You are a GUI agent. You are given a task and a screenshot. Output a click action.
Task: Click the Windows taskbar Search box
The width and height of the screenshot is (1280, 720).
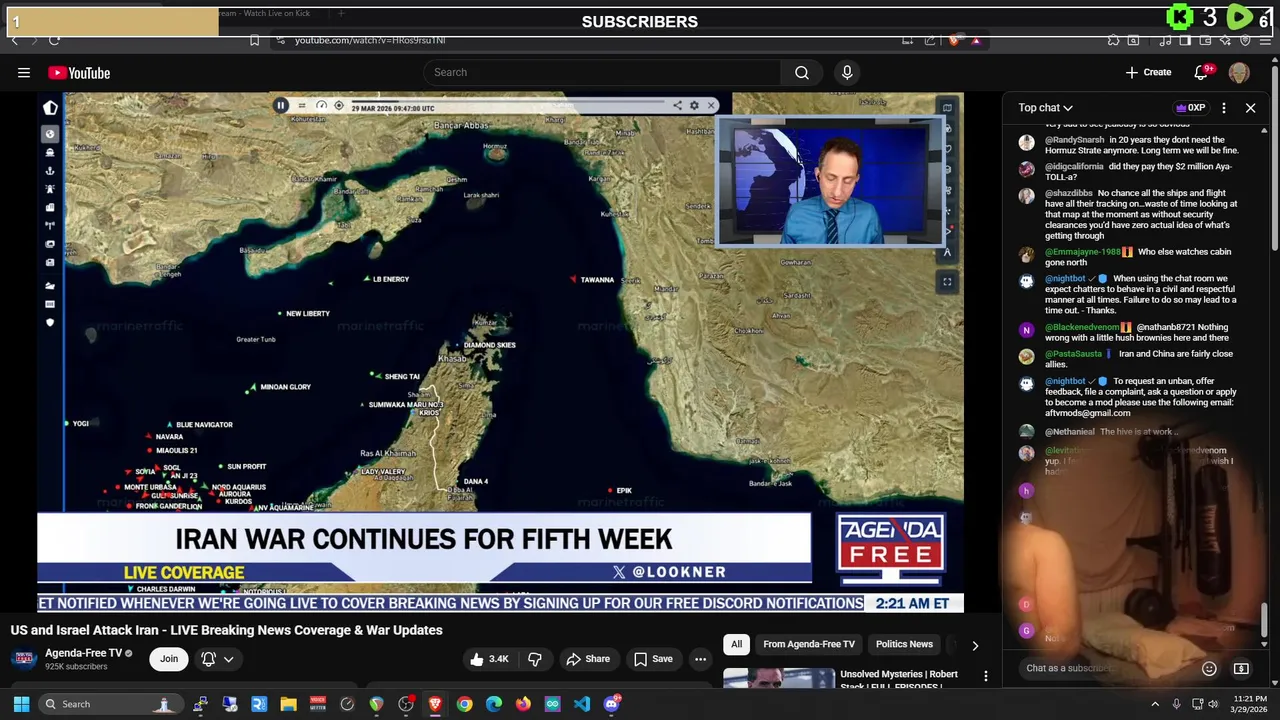(x=110, y=704)
